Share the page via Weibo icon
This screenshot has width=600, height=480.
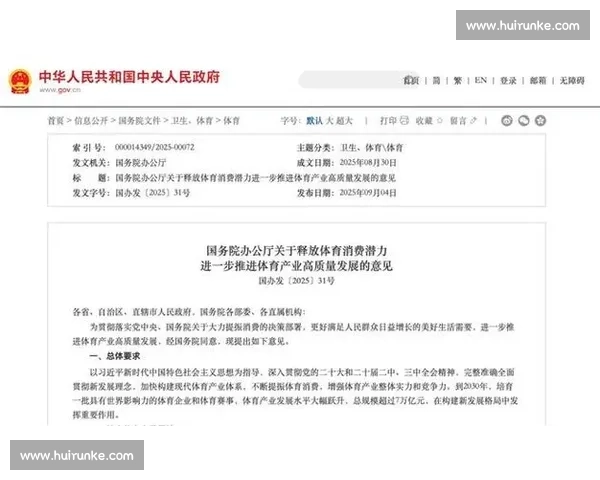[507, 121]
